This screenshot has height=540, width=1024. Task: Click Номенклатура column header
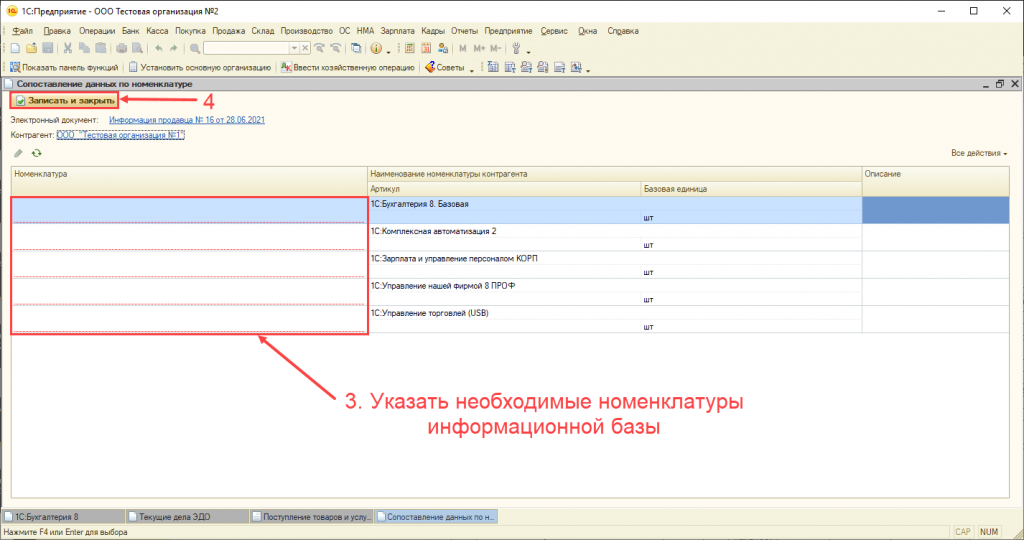coord(189,181)
